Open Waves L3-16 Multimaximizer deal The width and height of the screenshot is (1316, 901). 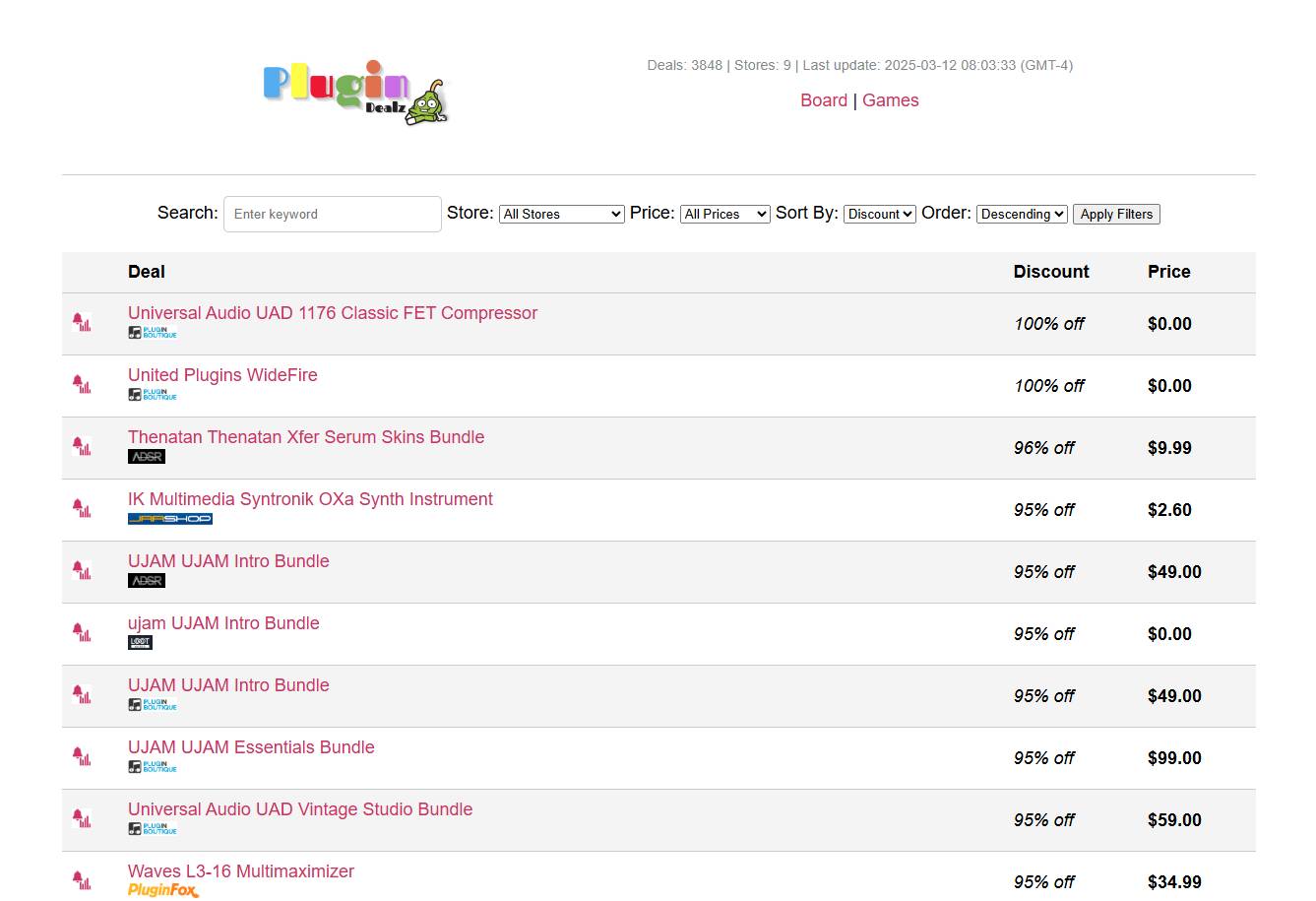tap(241, 871)
